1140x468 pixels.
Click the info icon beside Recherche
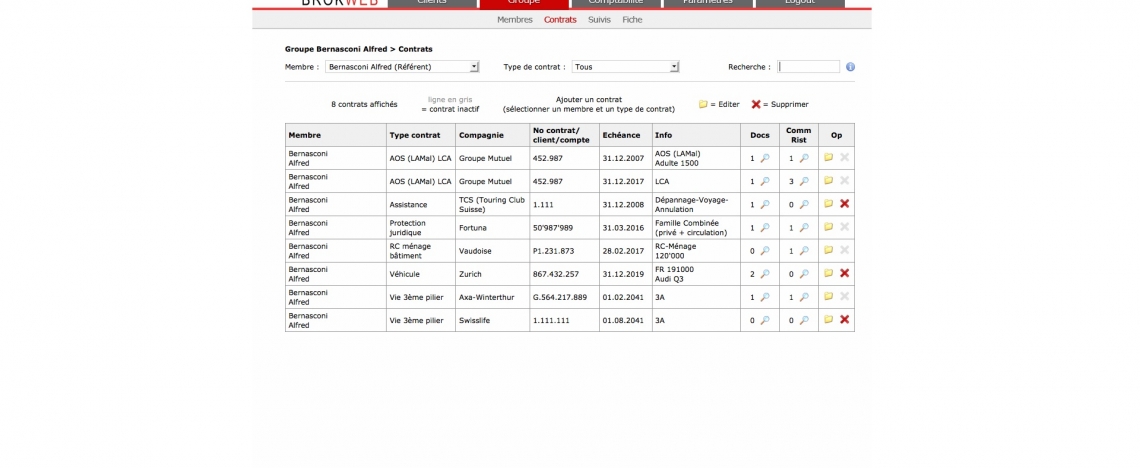[x=850, y=67]
